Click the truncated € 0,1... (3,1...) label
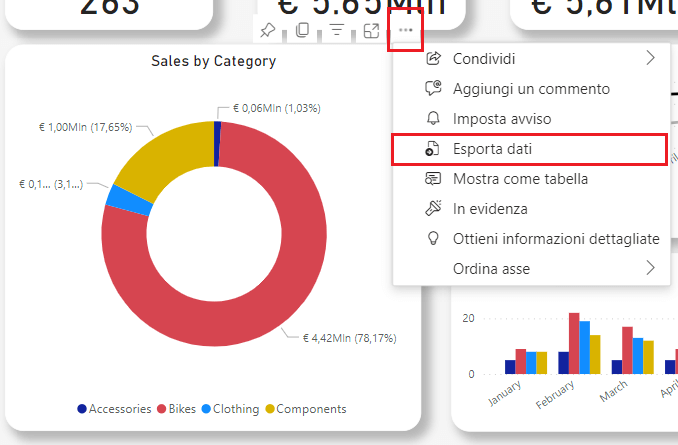 click(x=51, y=185)
